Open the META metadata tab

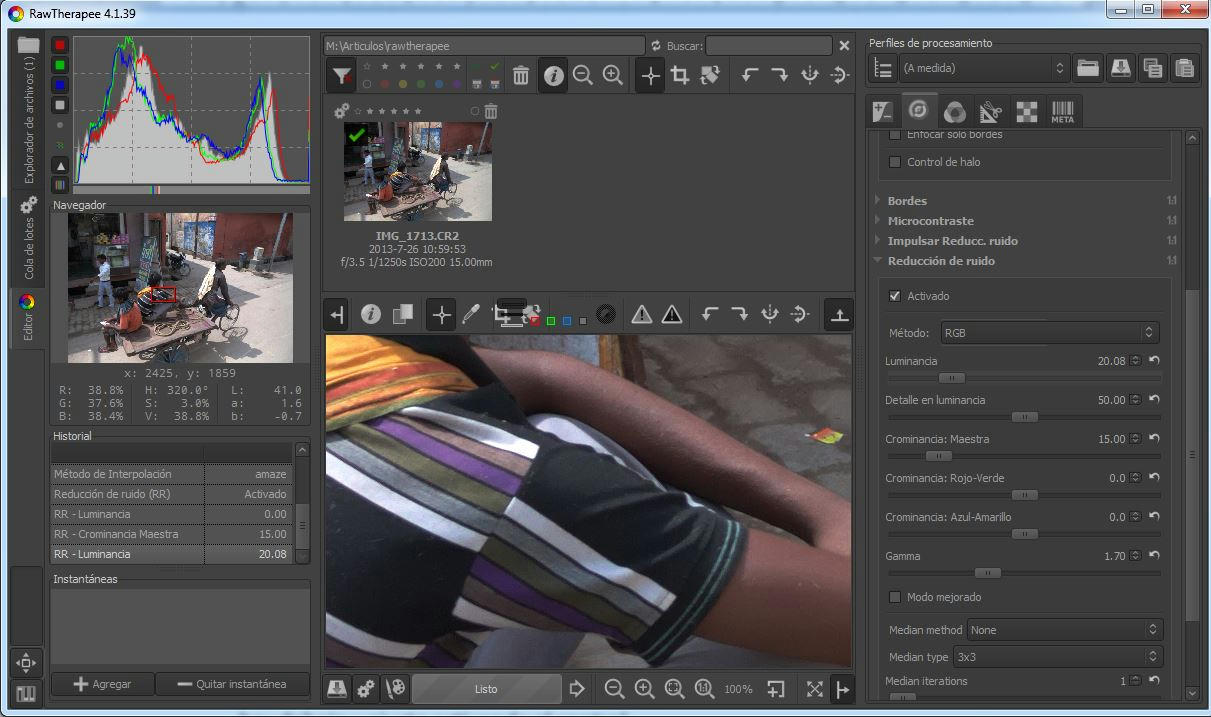pyautogui.click(x=1062, y=111)
